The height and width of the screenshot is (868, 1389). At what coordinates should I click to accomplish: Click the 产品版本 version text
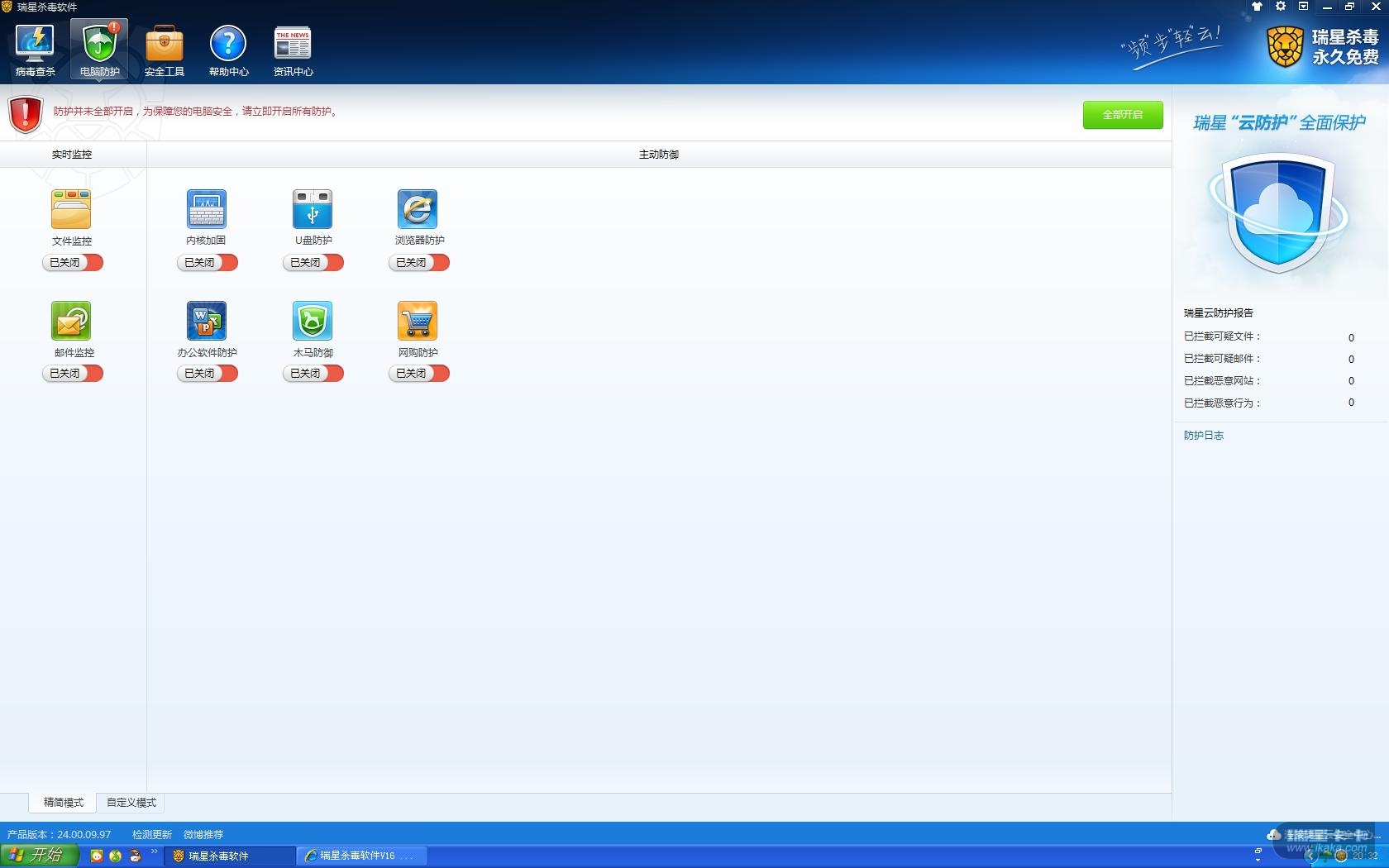(x=59, y=835)
